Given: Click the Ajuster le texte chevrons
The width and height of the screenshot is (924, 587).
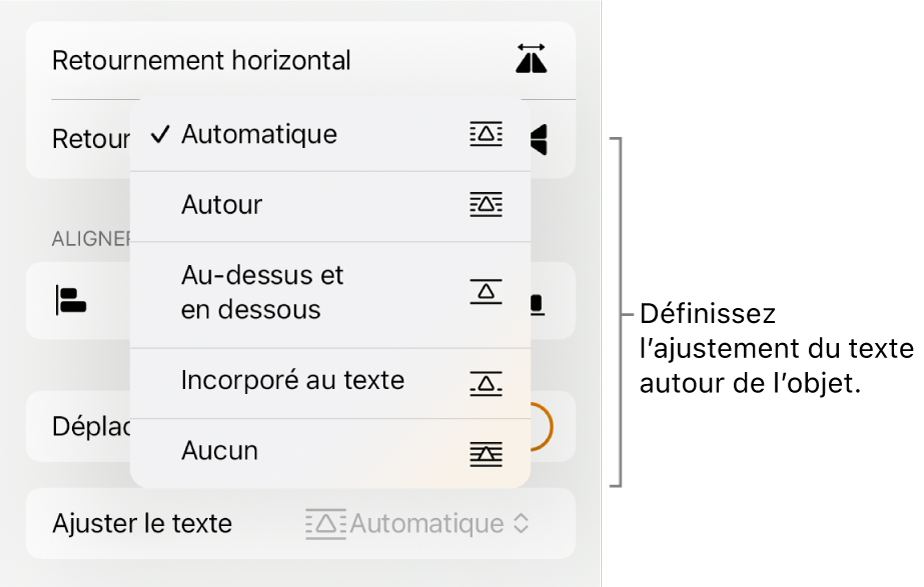Looking at the screenshot, I should [x=520, y=523].
